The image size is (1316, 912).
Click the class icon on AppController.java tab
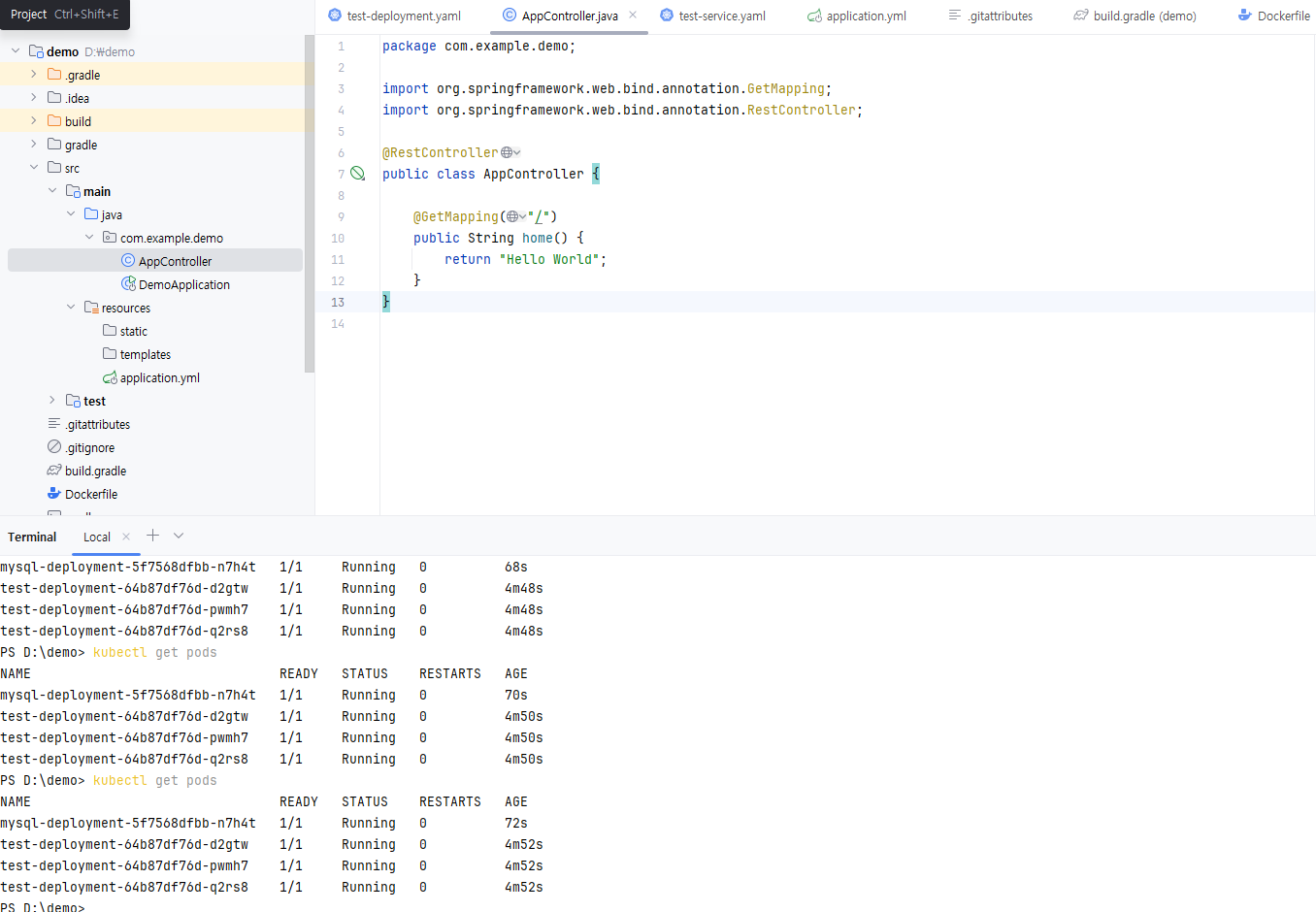click(510, 15)
